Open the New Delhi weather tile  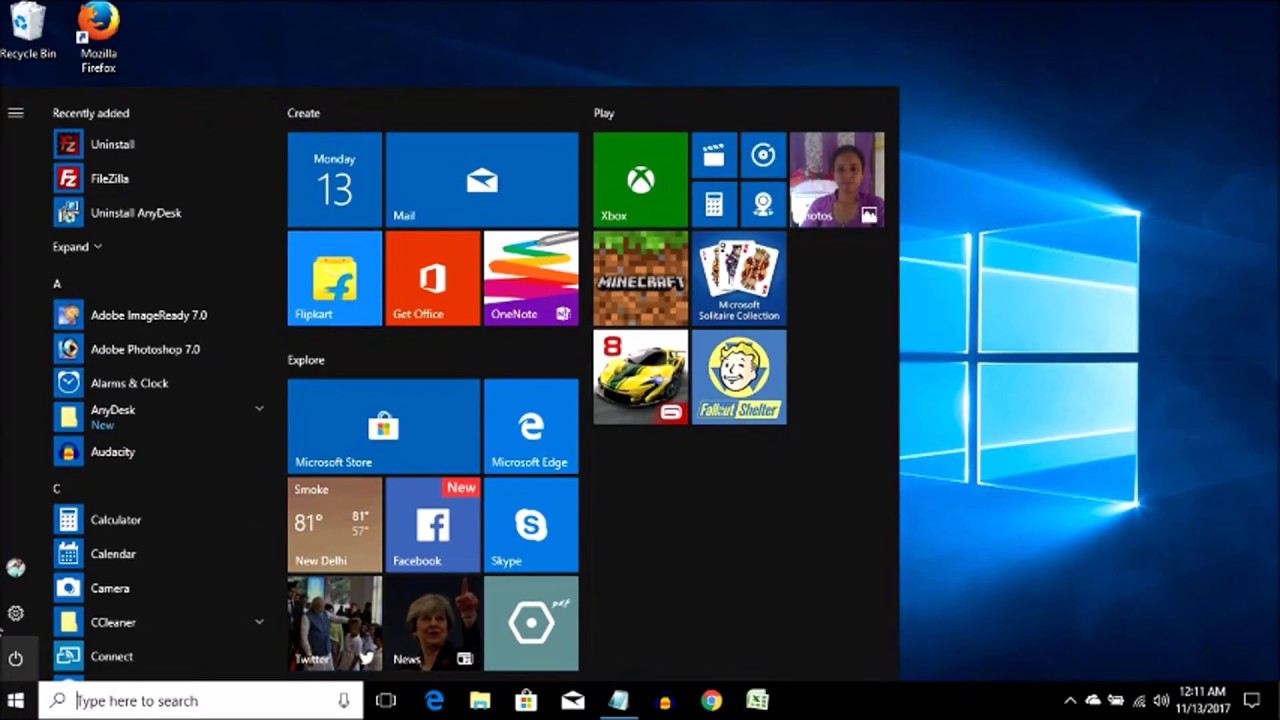click(335, 524)
